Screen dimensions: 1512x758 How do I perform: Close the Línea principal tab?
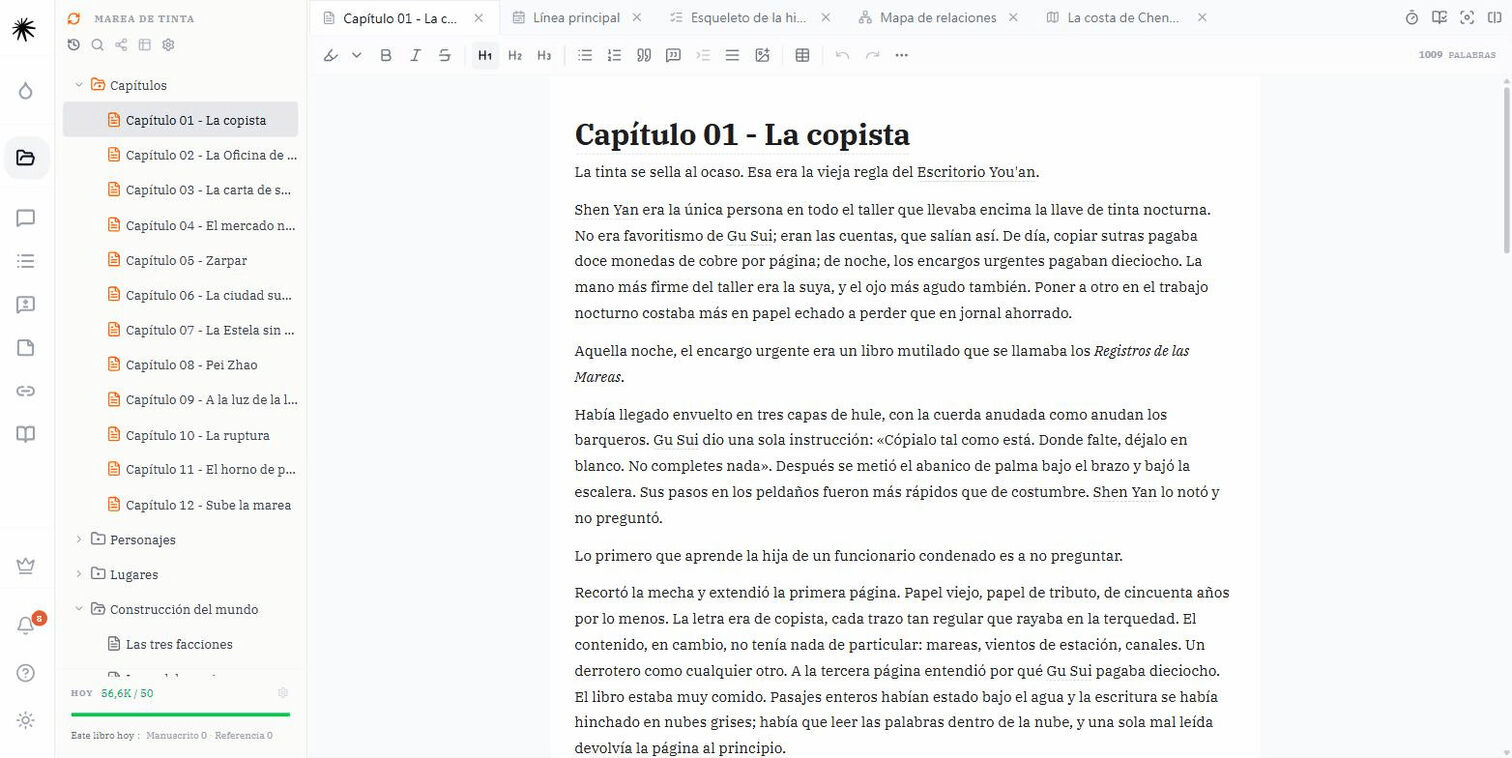point(639,17)
